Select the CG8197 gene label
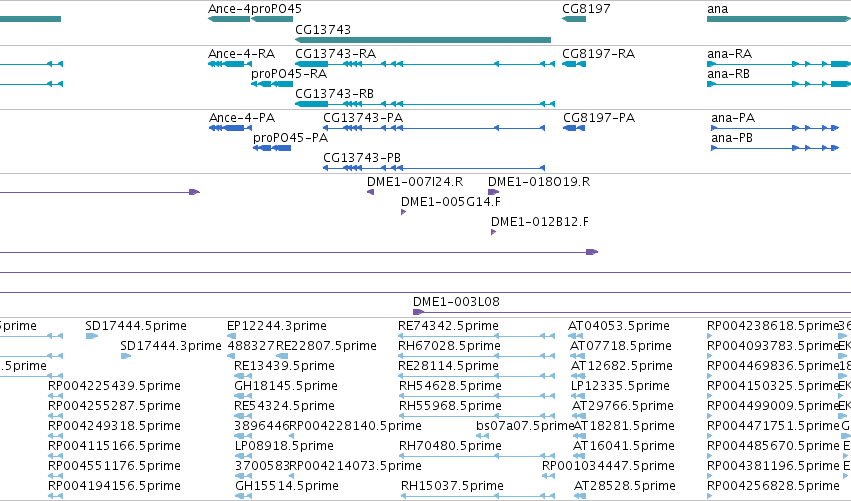 click(x=586, y=9)
